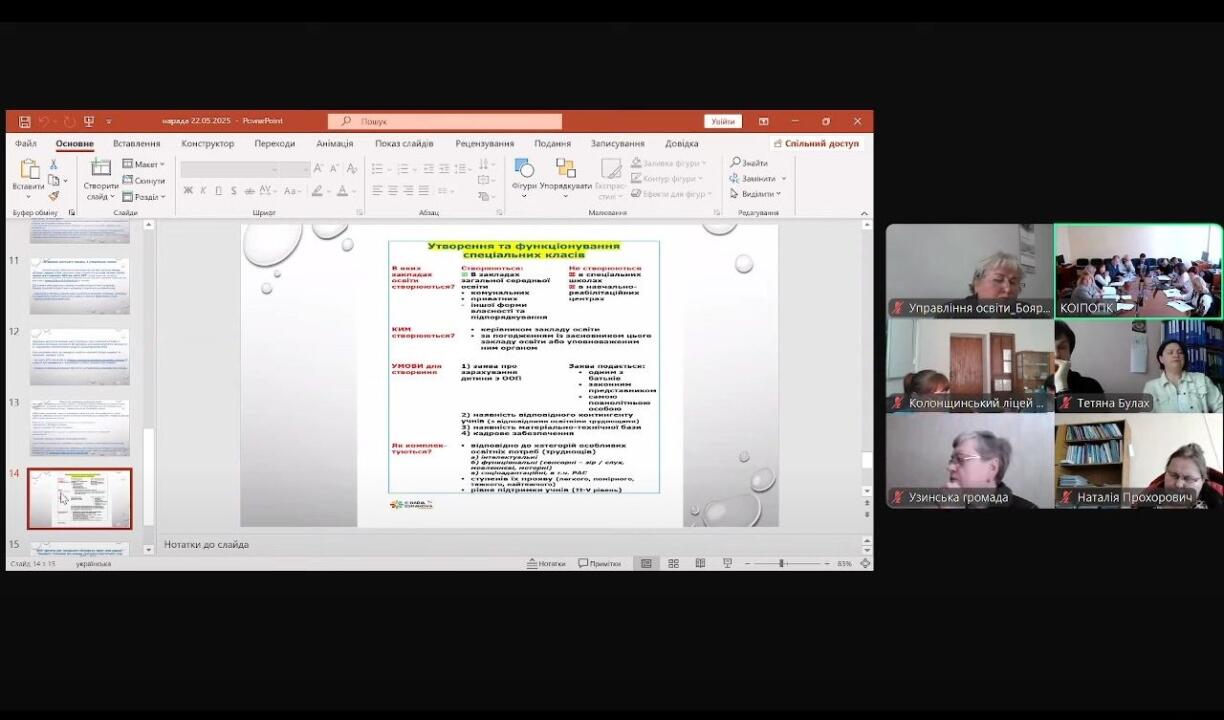The height and width of the screenshot is (720, 1224).
Task: Open the Розділ section dropdown
Action: [x=142, y=197]
